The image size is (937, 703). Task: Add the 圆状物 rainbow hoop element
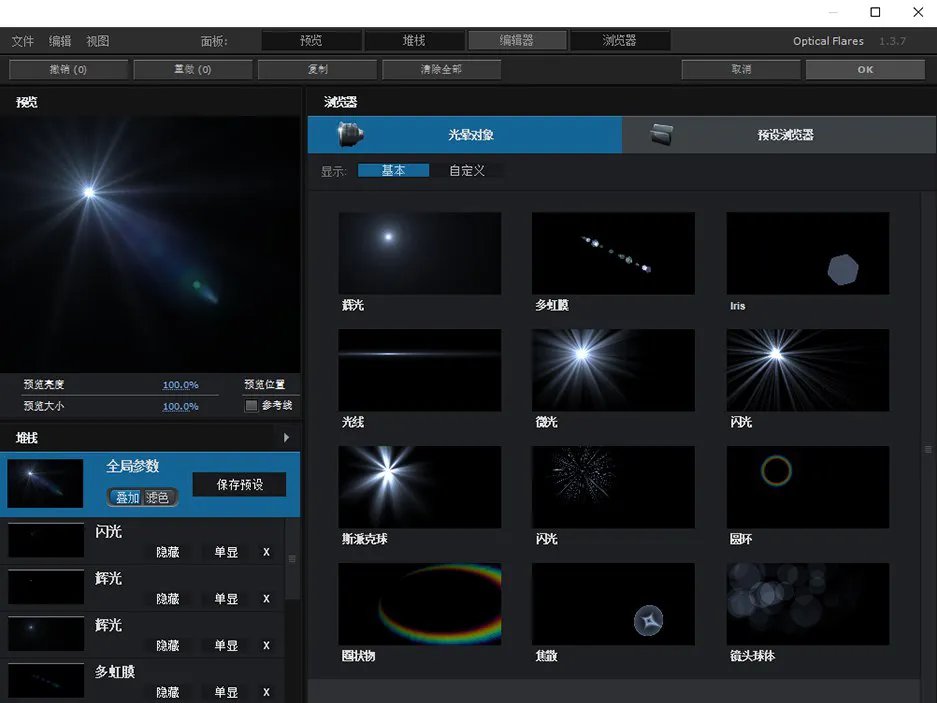[419, 604]
